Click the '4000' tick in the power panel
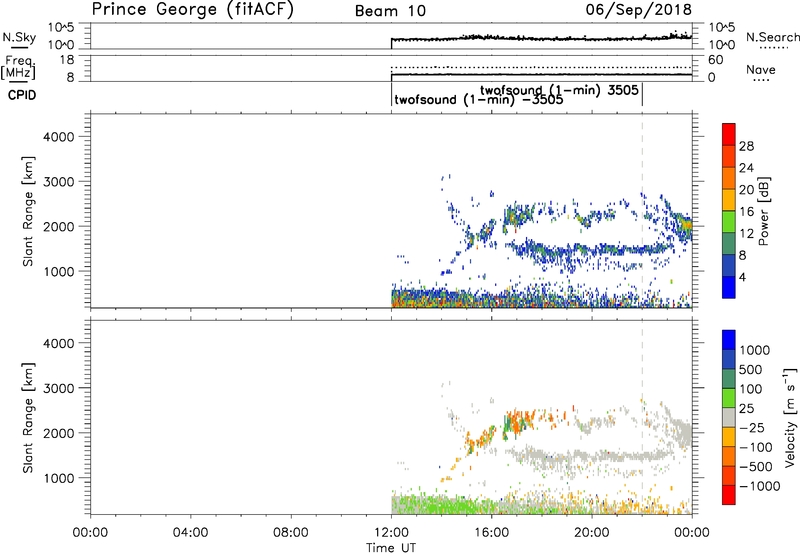Viewport: 800px width, 554px height. (58, 137)
